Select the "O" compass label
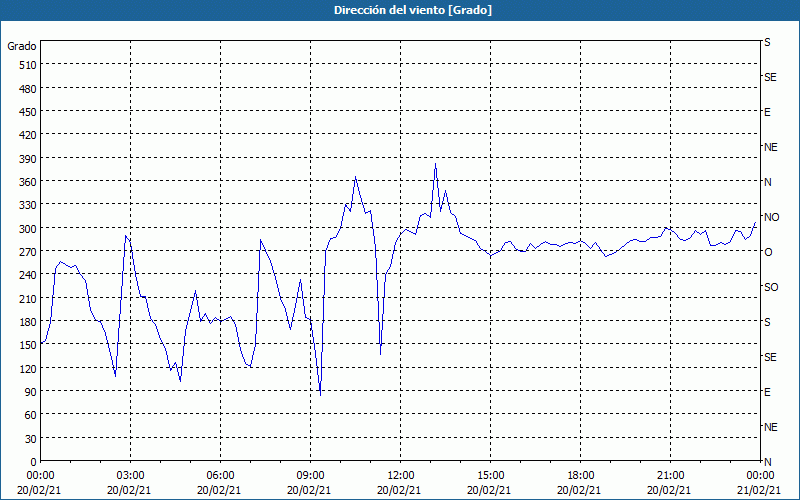Image resolution: width=800 pixels, height=500 pixels. (x=768, y=252)
